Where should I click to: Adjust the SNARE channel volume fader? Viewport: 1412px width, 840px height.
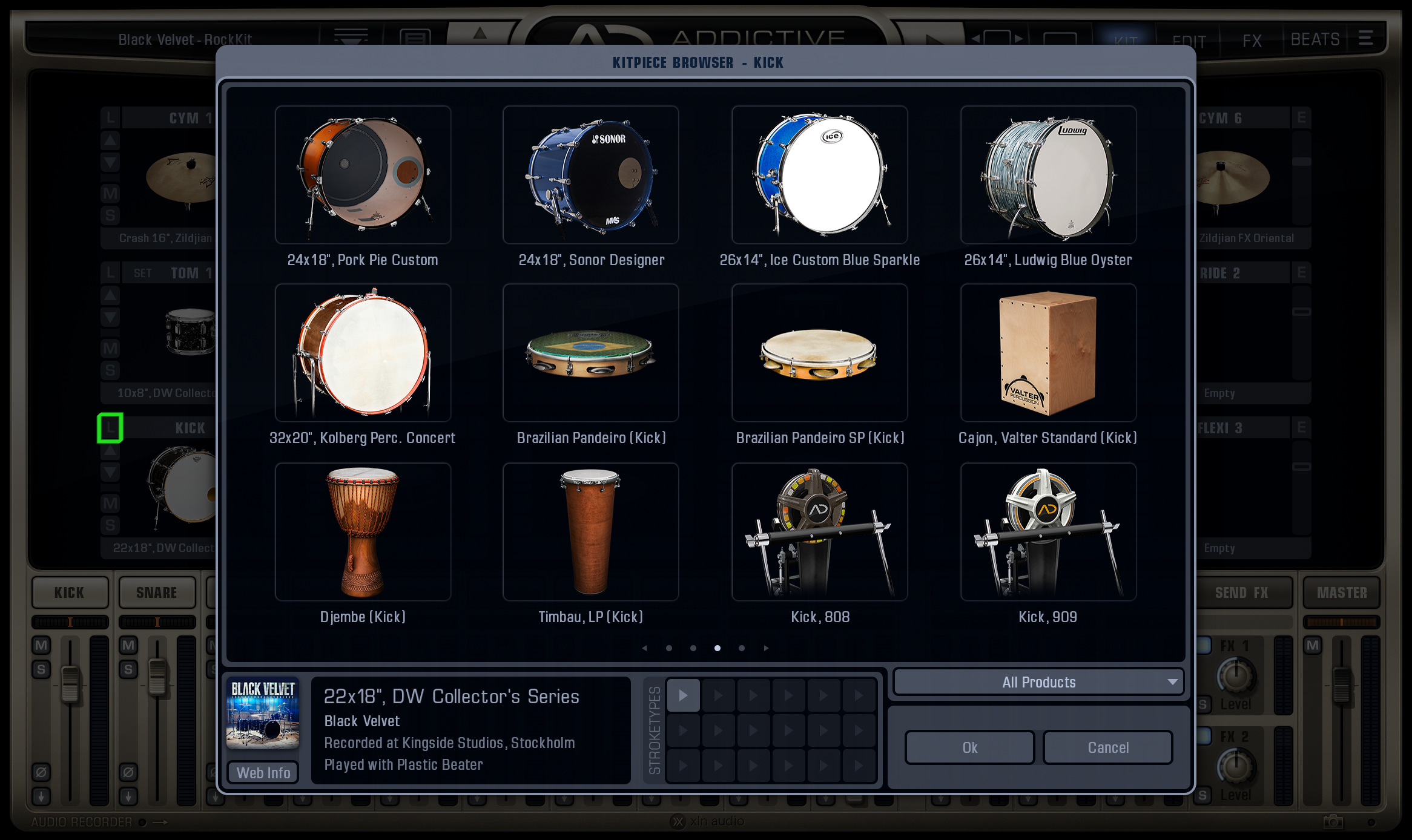(157, 677)
